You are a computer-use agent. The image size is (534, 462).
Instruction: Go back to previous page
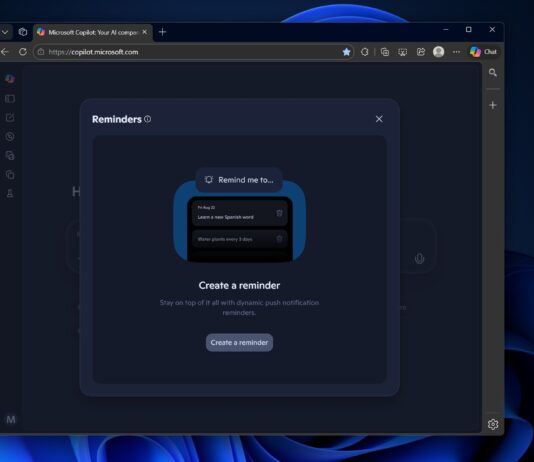pyautogui.click(x=5, y=52)
